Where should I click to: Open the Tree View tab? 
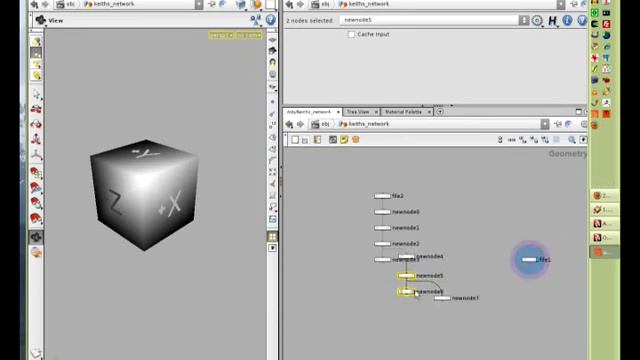358,111
